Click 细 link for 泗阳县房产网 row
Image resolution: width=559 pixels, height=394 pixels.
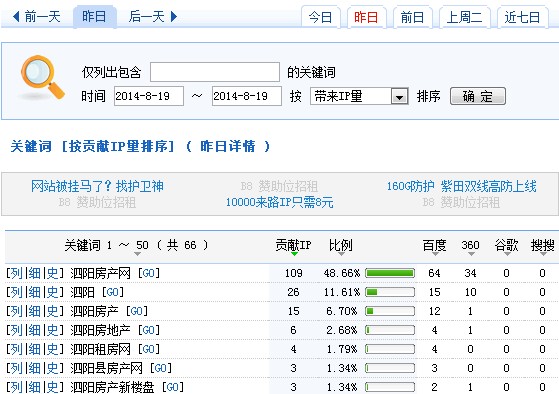(35, 368)
